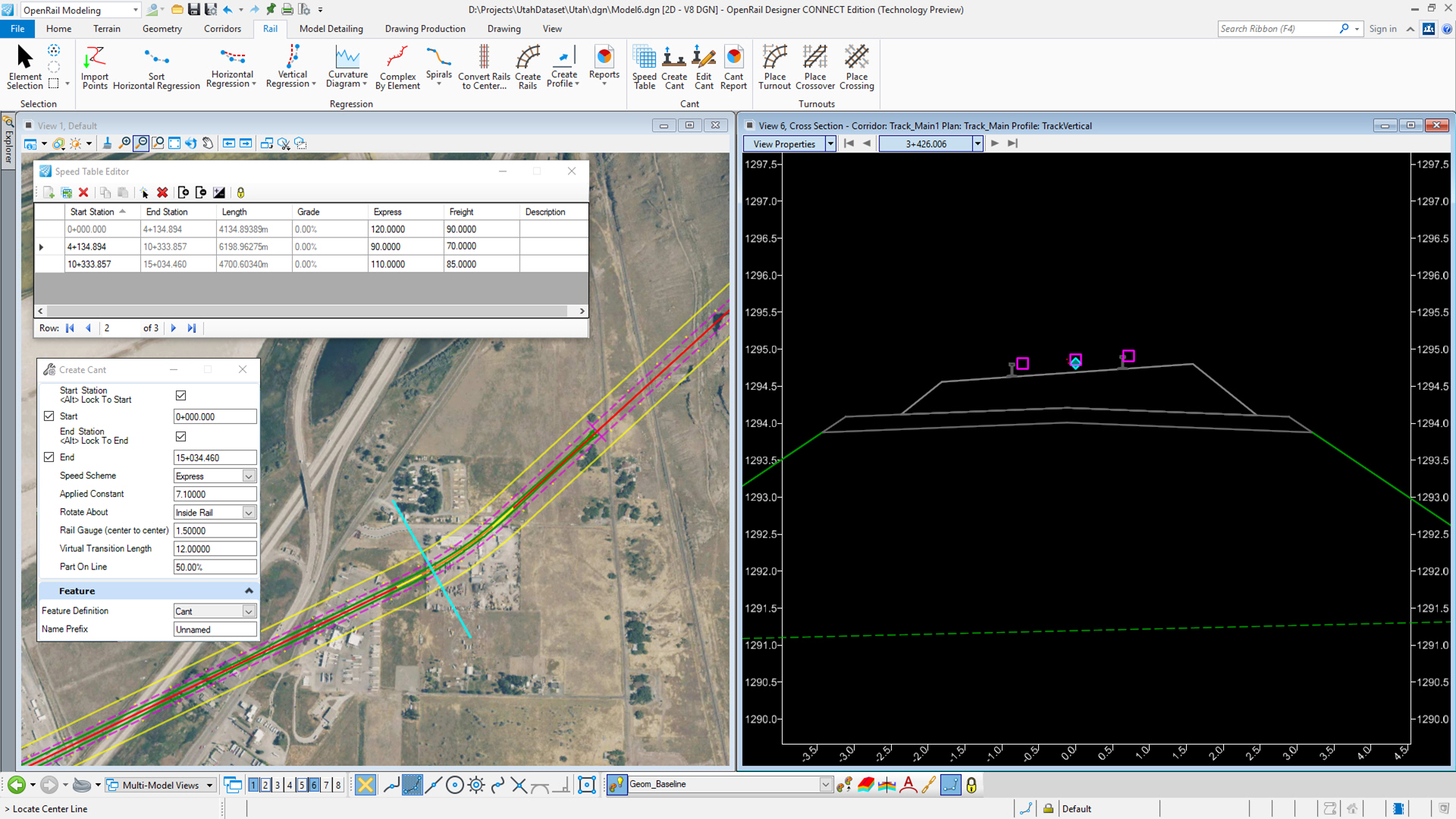Click Zoom In icon in View 1
This screenshot has width=1456, height=819.
point(124,143)
